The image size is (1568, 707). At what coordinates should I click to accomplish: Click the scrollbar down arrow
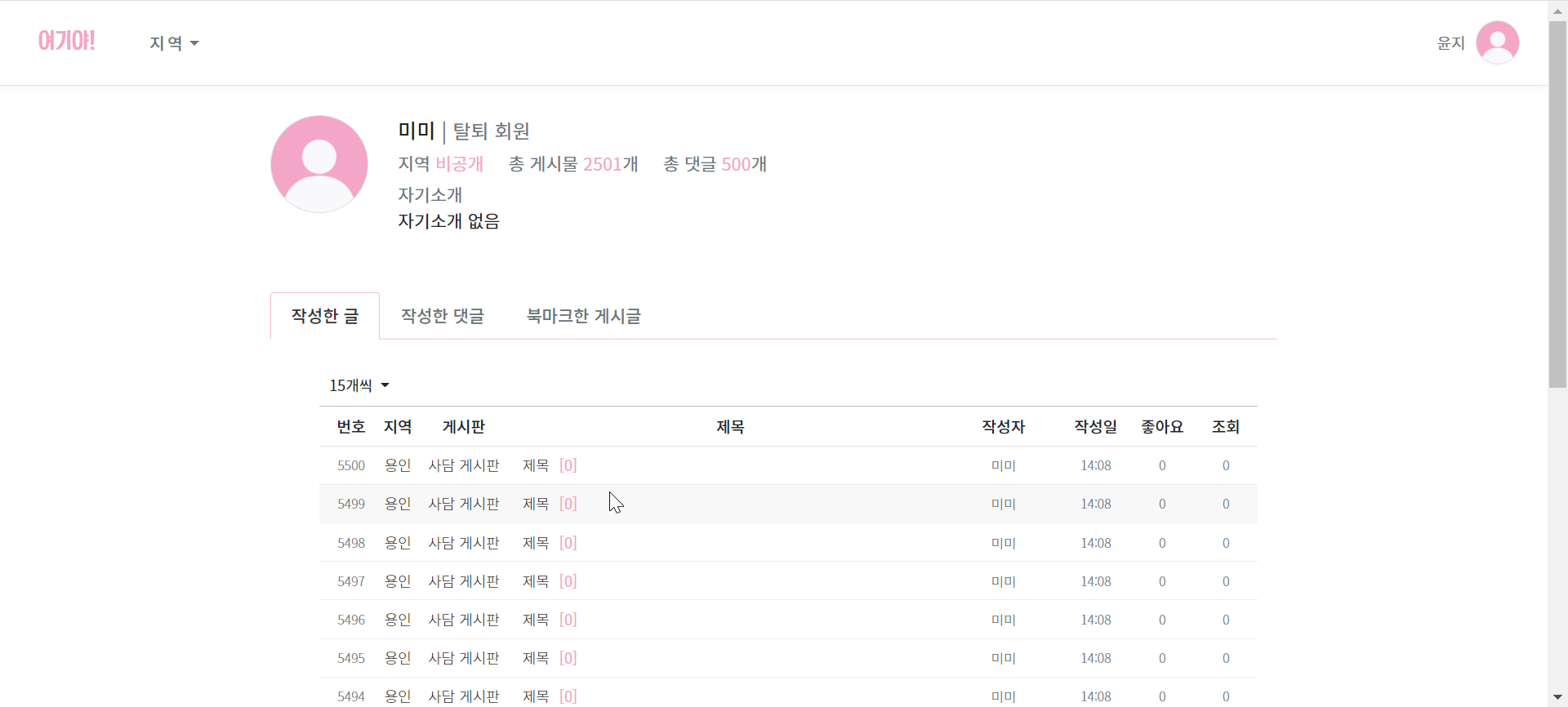pos(1557,698)
